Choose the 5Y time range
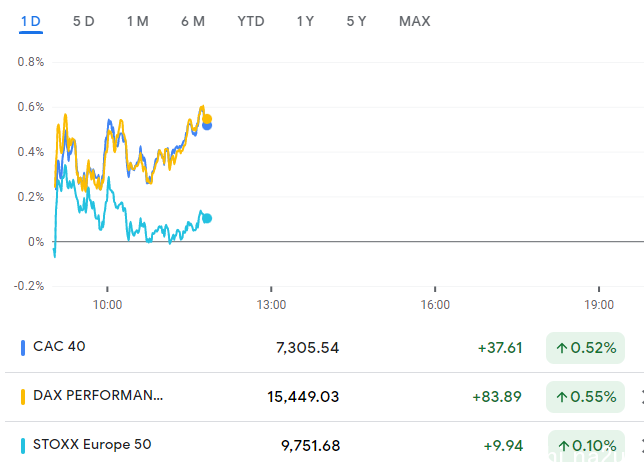The height and width of the screenshot is (468, 644). (x=356, y=21)
